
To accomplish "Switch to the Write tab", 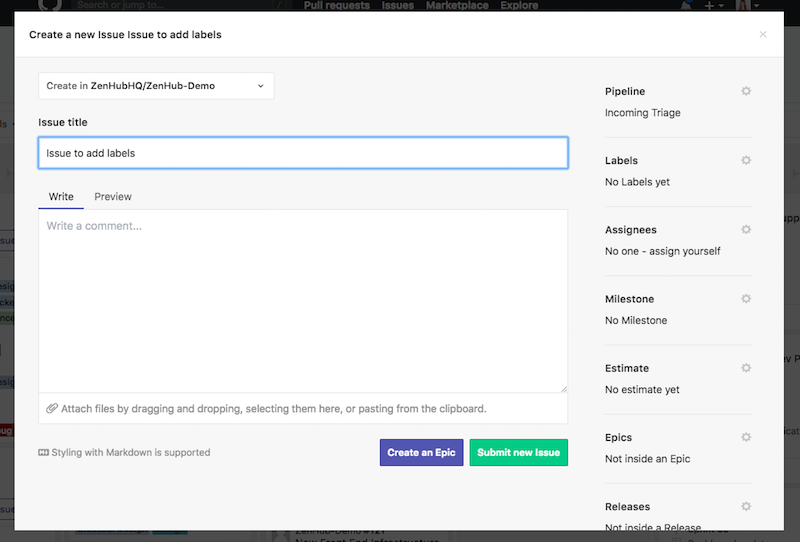I will (x=61, y=196).
